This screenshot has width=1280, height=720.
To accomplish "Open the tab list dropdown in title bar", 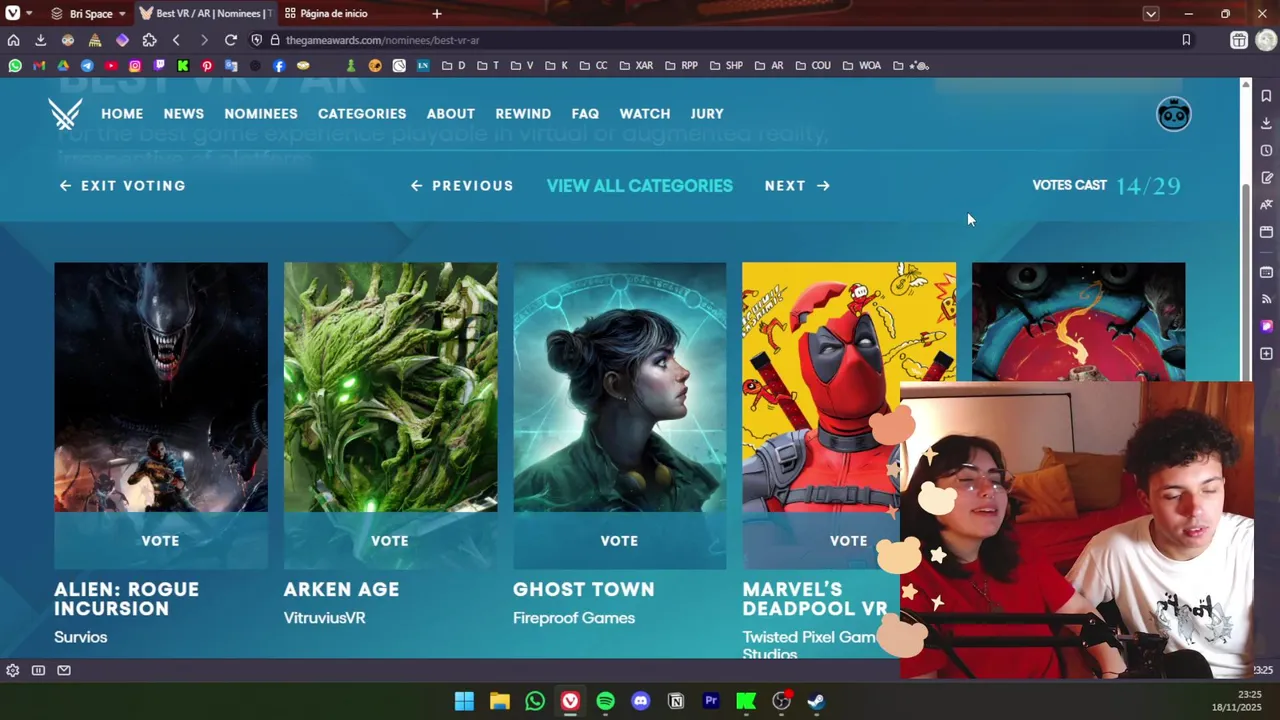I will click(x=1151, y=13).
